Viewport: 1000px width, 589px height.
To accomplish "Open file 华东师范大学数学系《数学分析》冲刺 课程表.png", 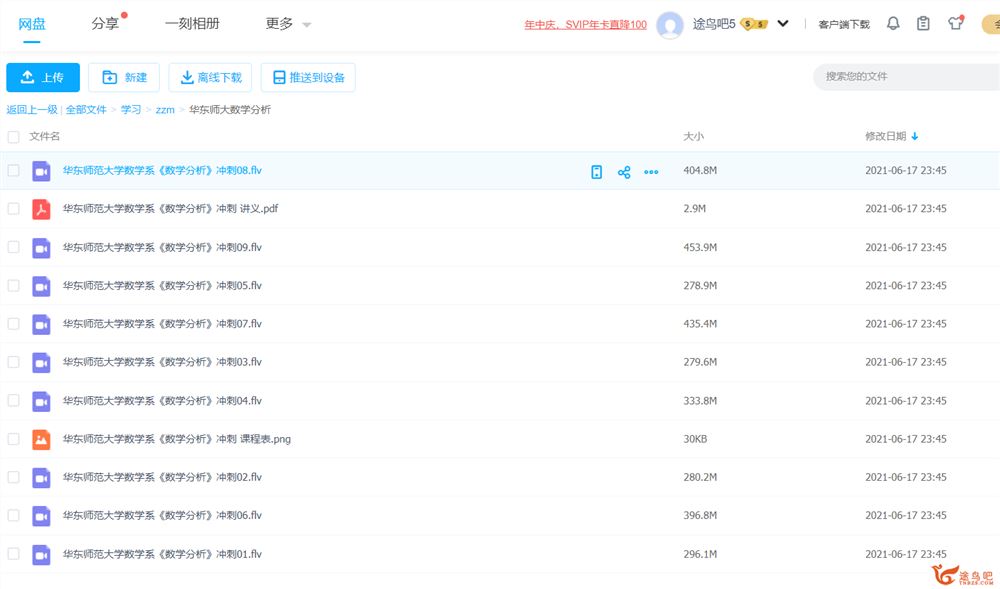I will click(177, 439).
